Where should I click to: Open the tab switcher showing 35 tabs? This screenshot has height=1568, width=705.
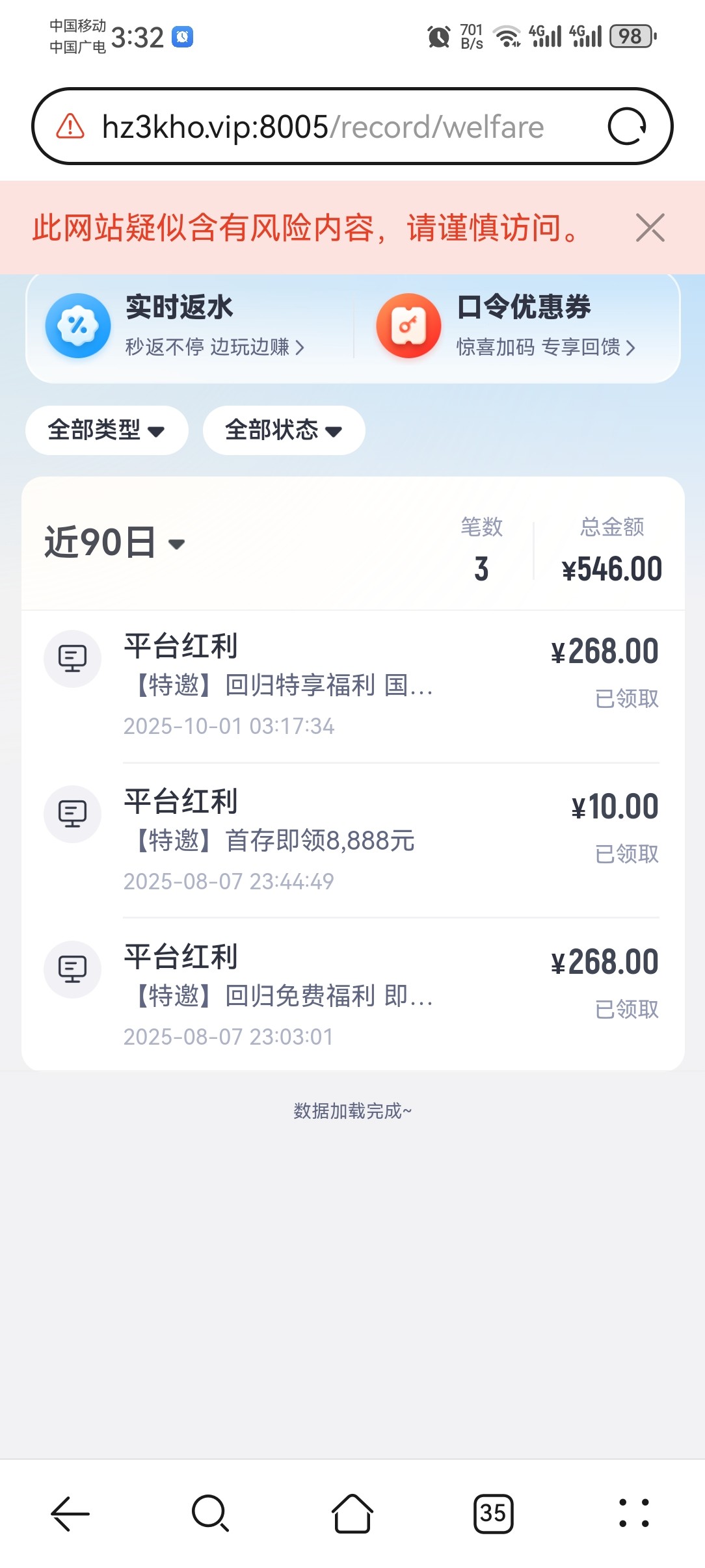coord(493,1513)
